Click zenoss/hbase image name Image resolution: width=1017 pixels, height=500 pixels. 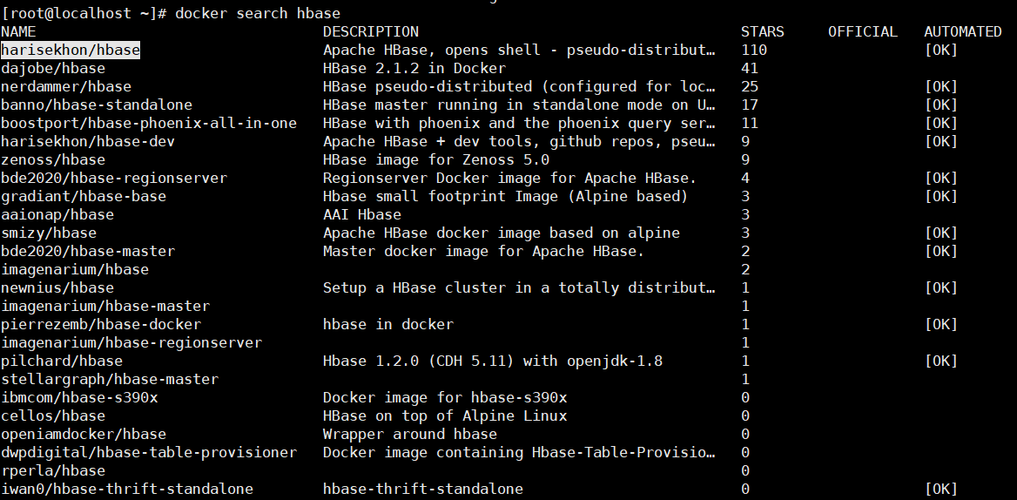(x=53, y=160)
